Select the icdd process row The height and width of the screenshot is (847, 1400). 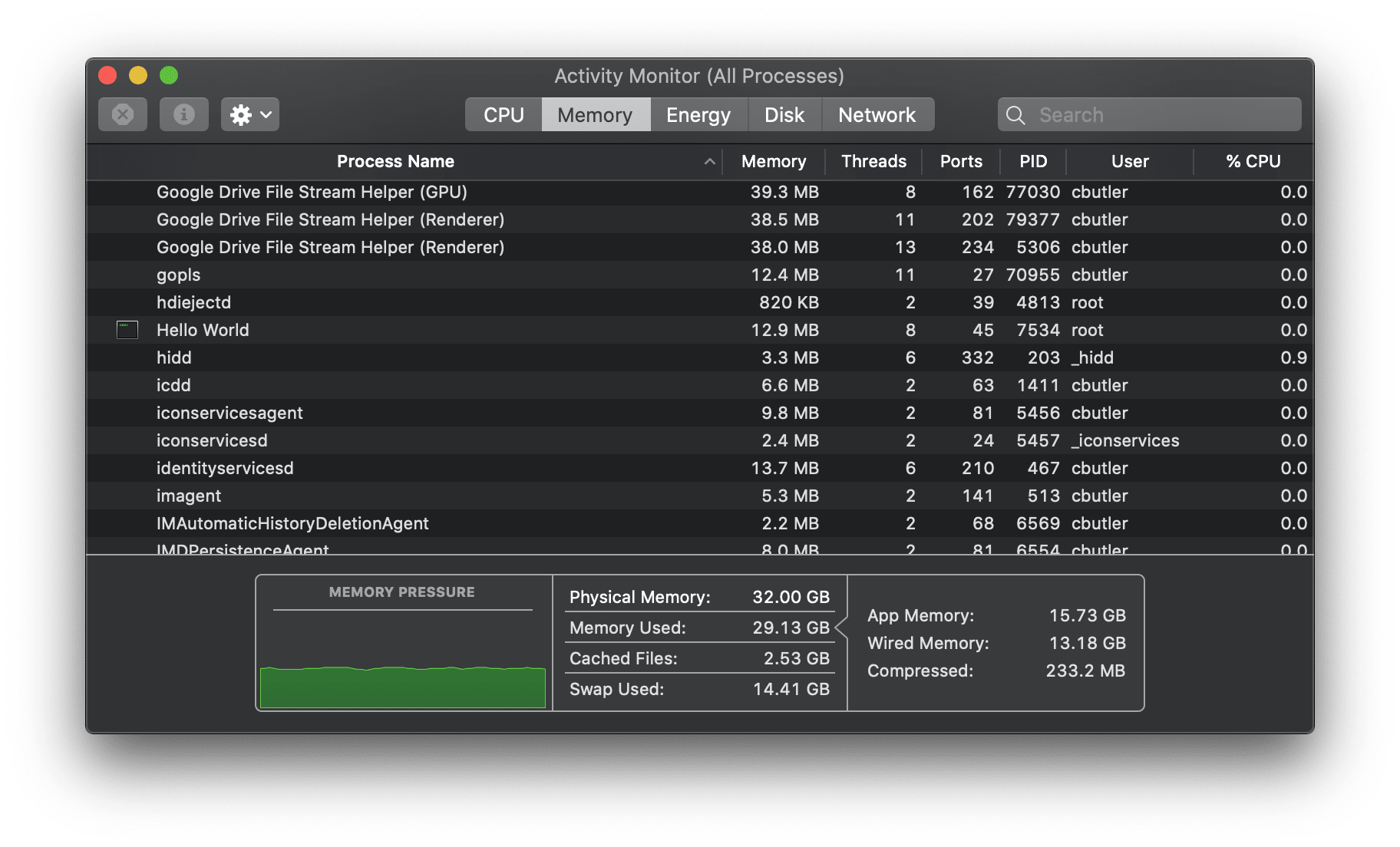[x=700, y=385]
